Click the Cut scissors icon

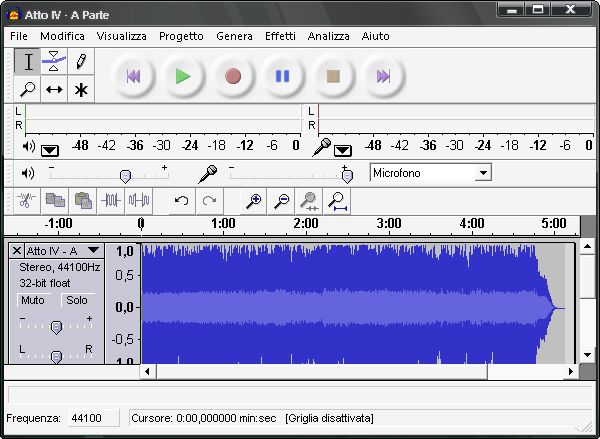(x=27, y=201)
